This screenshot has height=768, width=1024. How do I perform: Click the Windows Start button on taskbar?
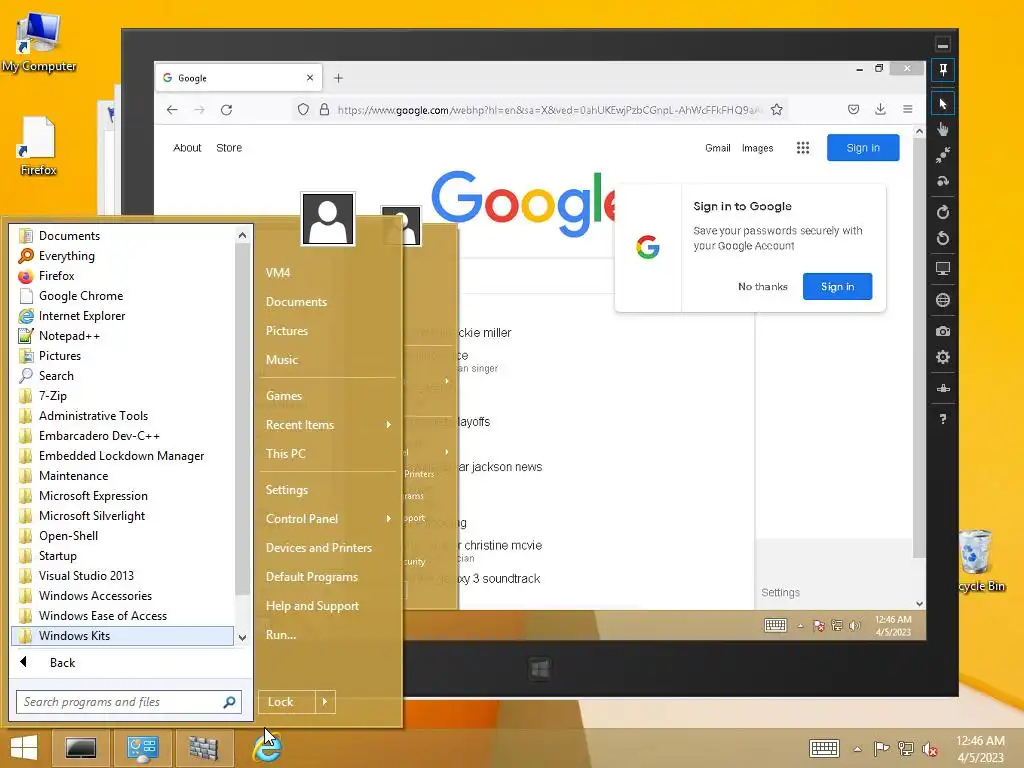[24, 748]
